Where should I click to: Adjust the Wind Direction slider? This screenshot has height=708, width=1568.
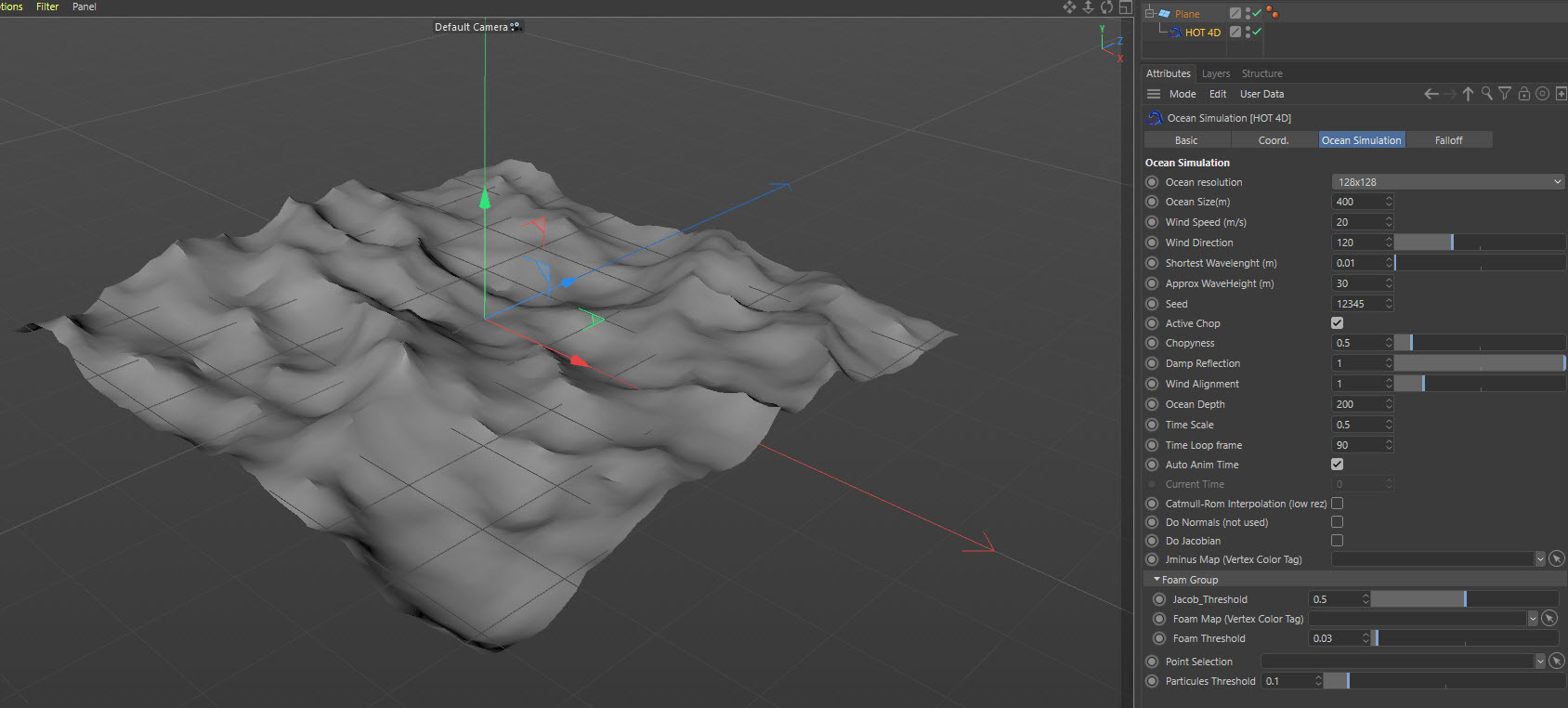(1480, 243)
